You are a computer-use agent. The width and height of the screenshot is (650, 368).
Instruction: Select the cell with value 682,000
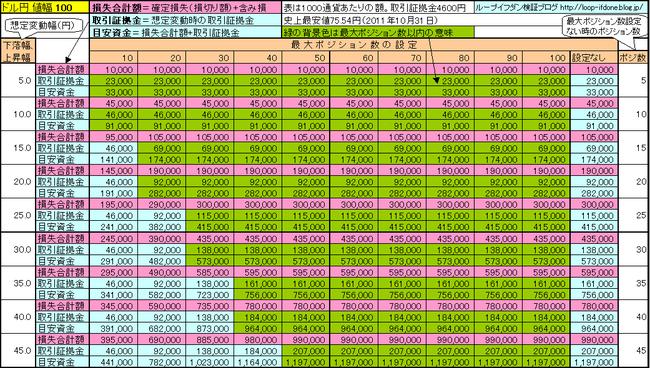pyautogui.click(x=162, y=329)
